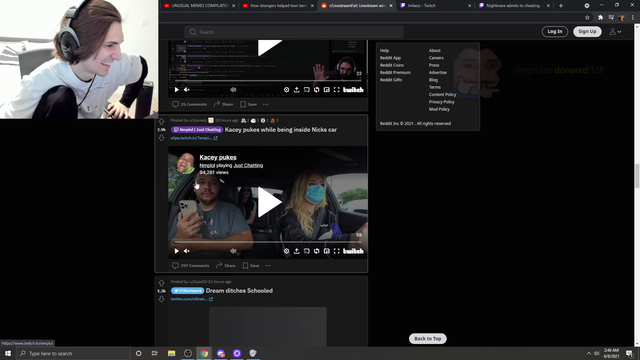Share the top clip post

(x=223, y=104)
